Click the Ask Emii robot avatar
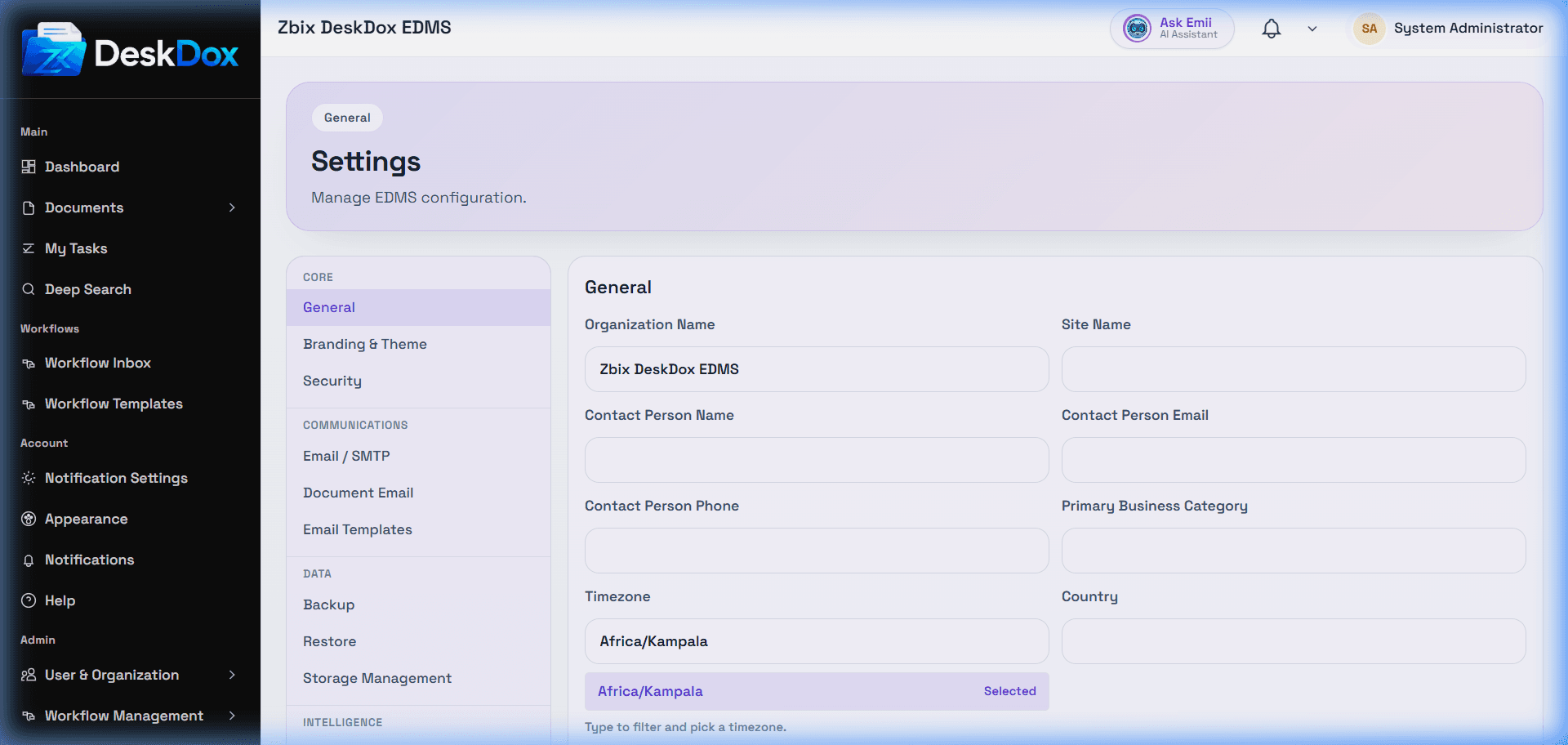Viewport: 1568px width, 745px height. click(1137, 29)
